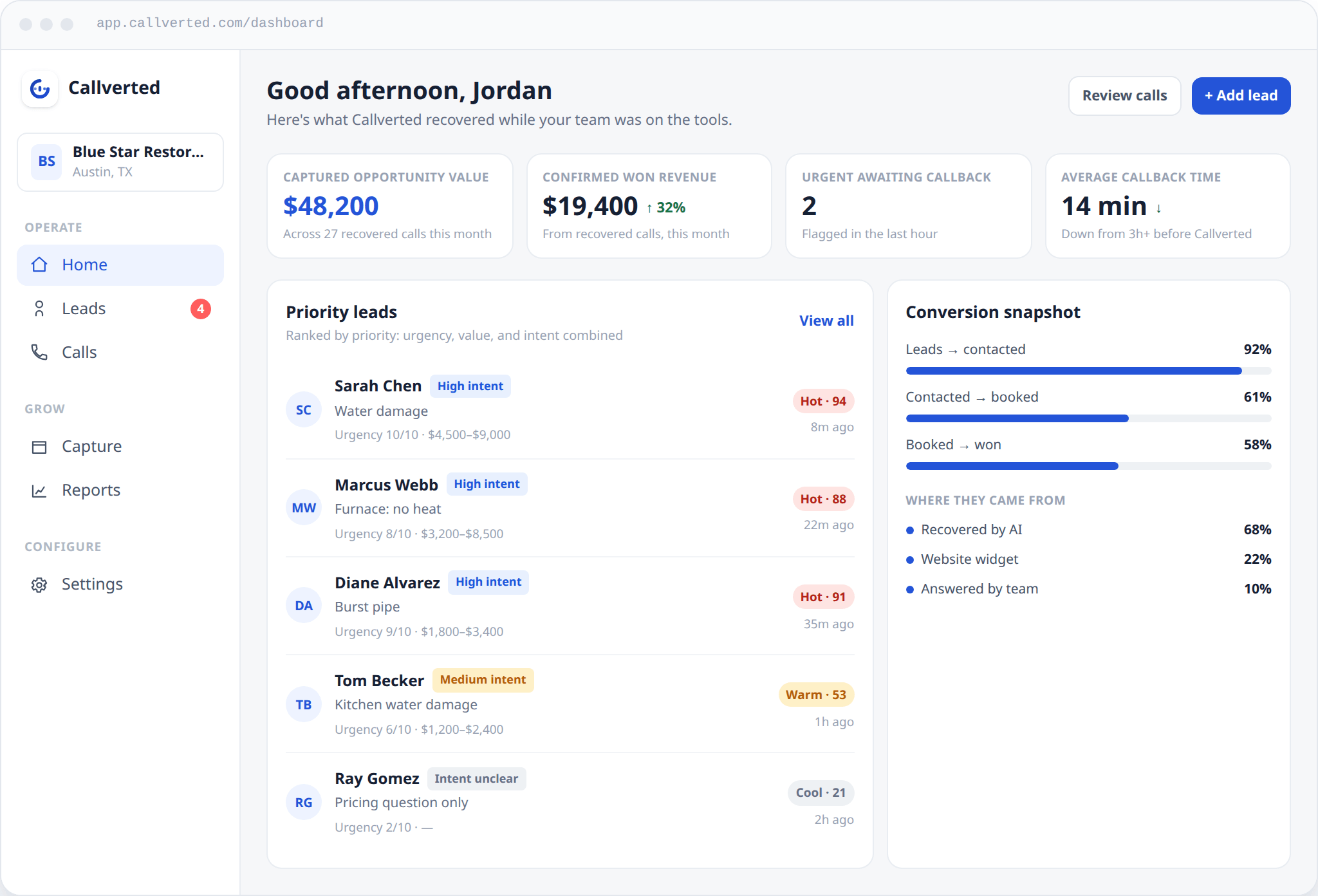
Task: Click the Calls phone icon
Action: click(x=39, y=352)
